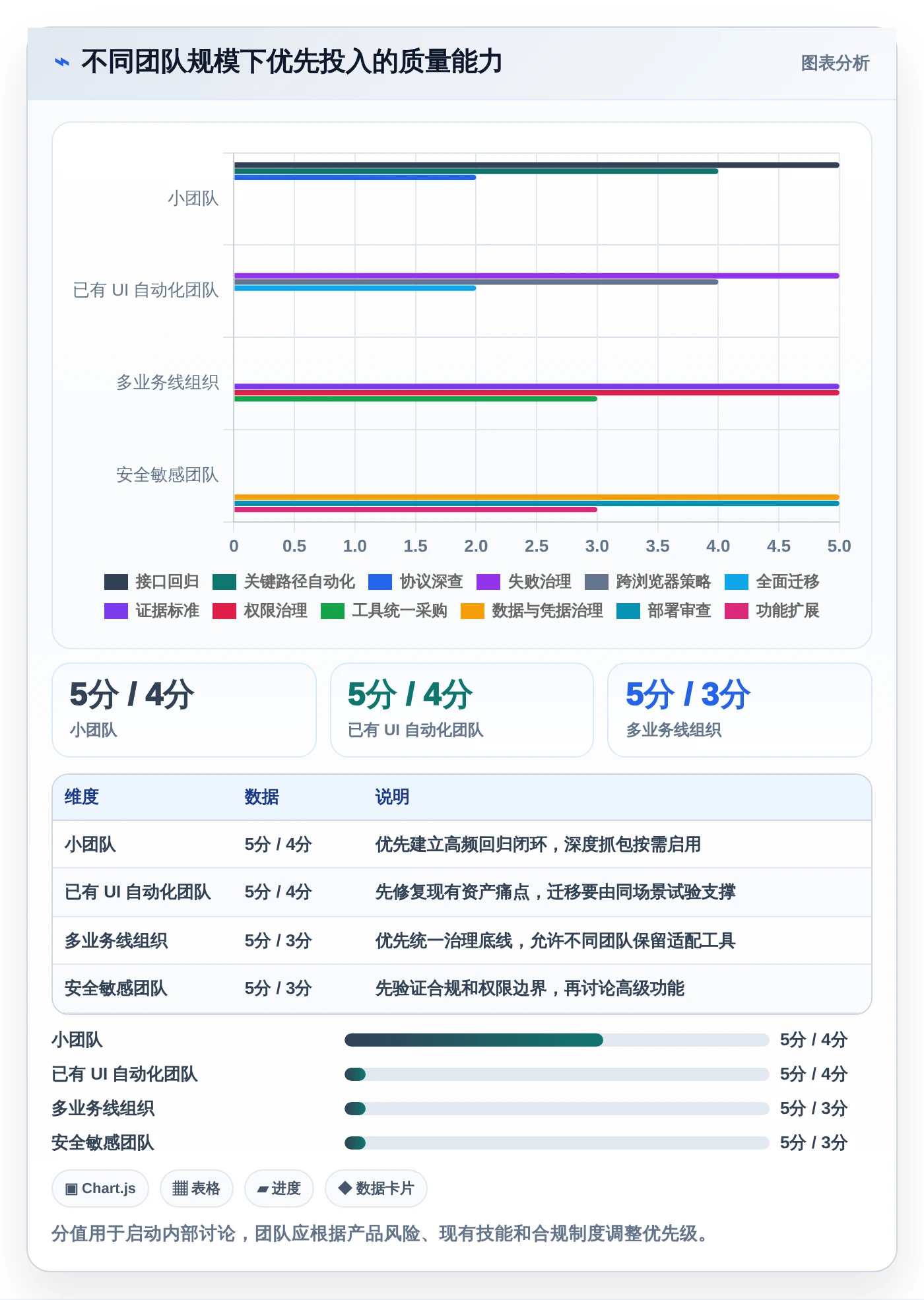924x1300 pixels.
Task: Click the footer note about 分值用于启动内部讨论
Action: 381,1233
